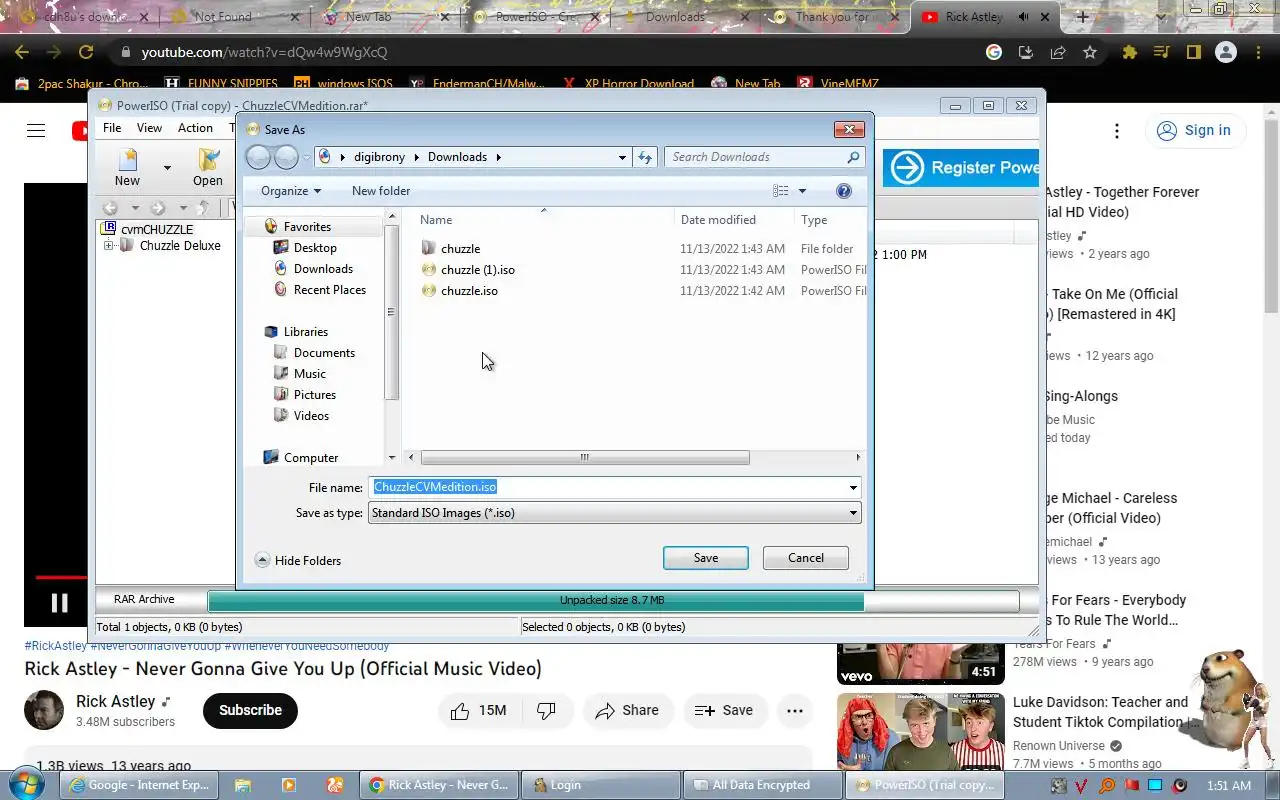The height and width of the screenshot is (800, 1280).
Task: Open the YouTube hamburger menu
Action: coord(36,130)
